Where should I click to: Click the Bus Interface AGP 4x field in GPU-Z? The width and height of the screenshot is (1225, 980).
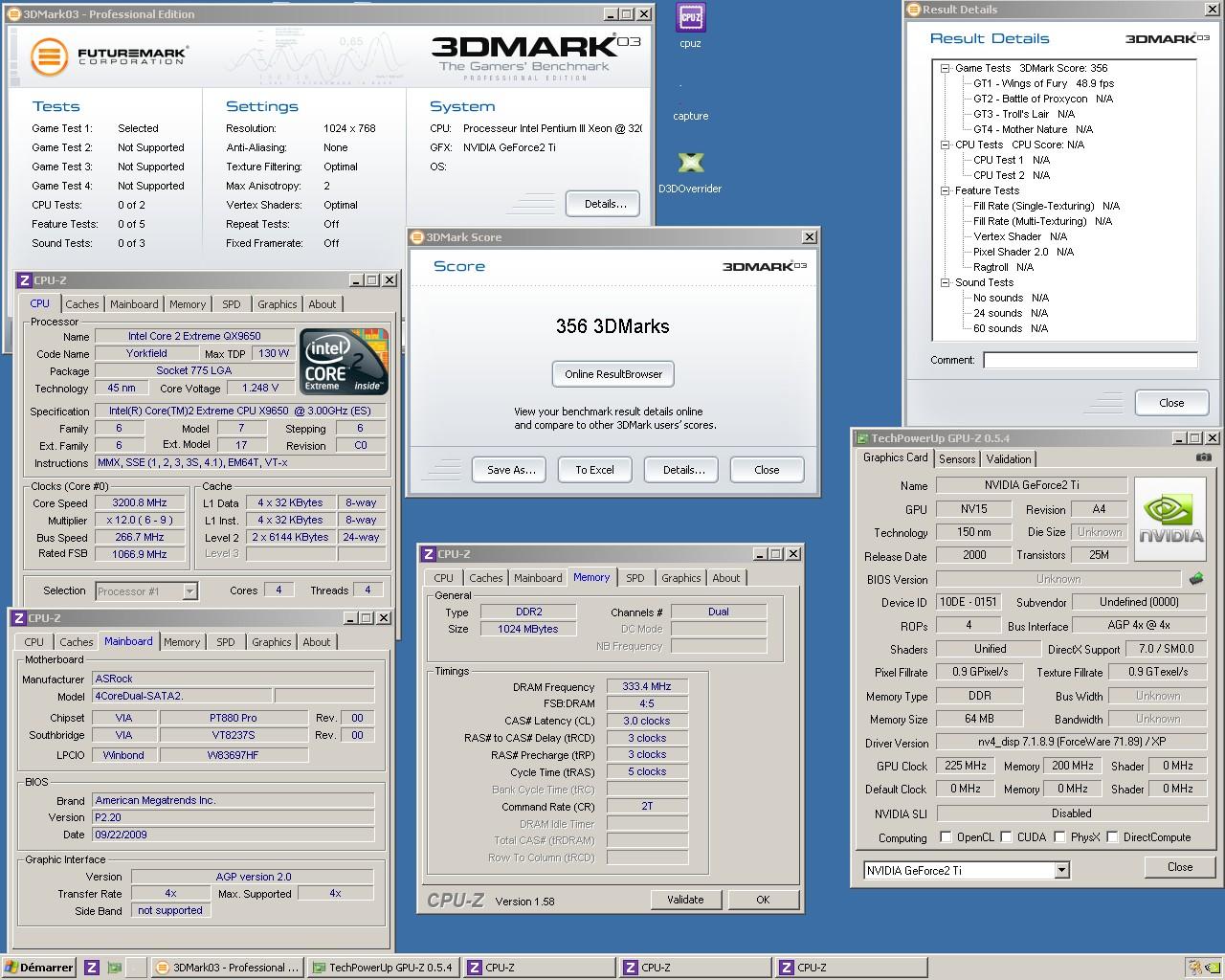[x=1139, y=625]
